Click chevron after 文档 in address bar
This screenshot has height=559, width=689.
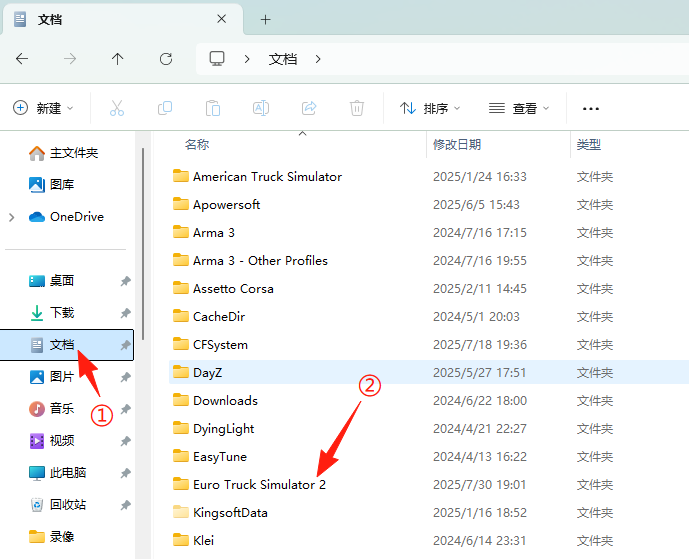click(x=318, y=59)
